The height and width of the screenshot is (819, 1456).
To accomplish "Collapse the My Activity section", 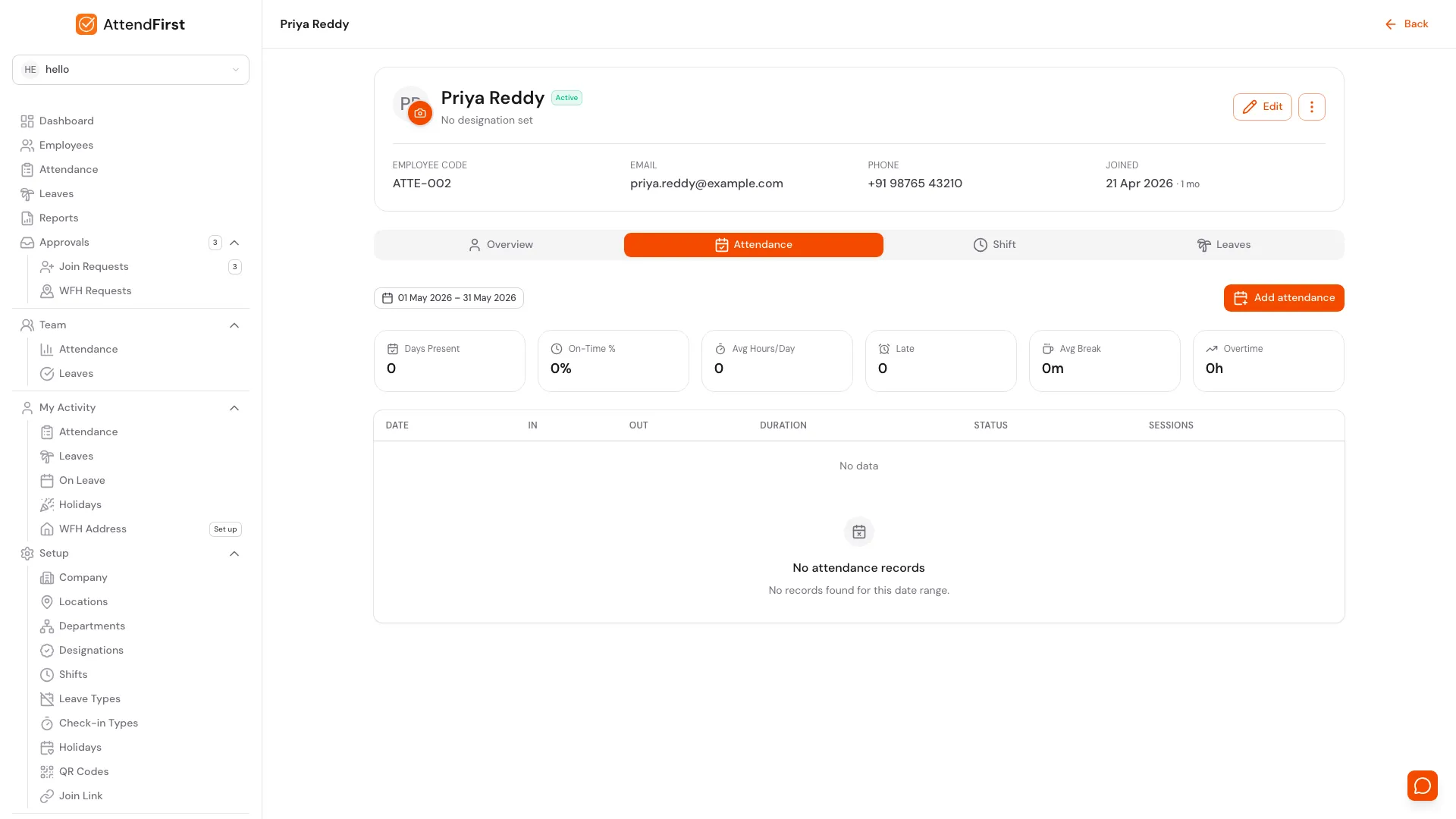I will (234, 408).
